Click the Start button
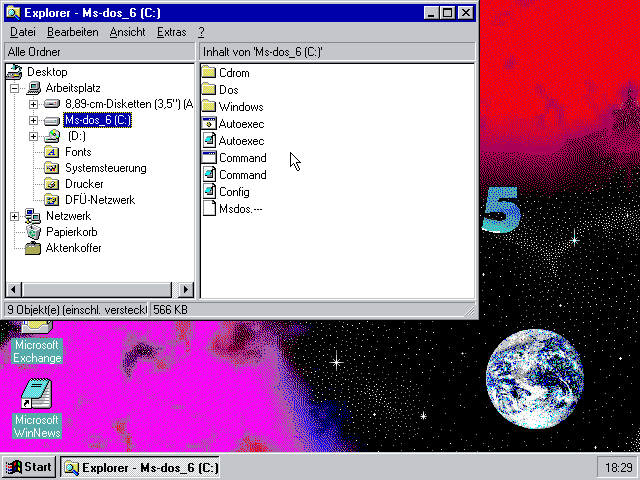This screenshot has height=480, width=640. point(29,467)
